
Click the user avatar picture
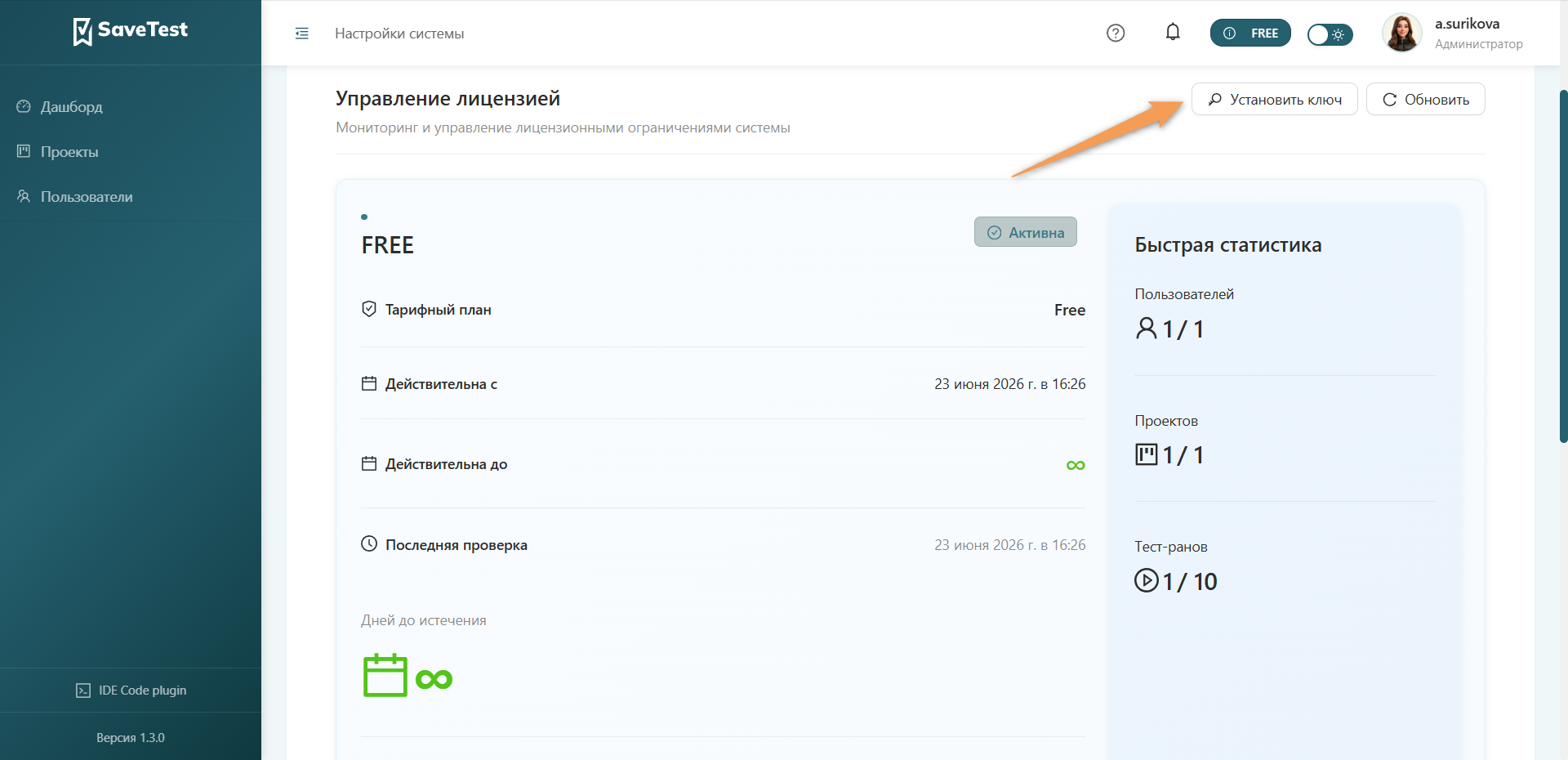pos(1401,34)
